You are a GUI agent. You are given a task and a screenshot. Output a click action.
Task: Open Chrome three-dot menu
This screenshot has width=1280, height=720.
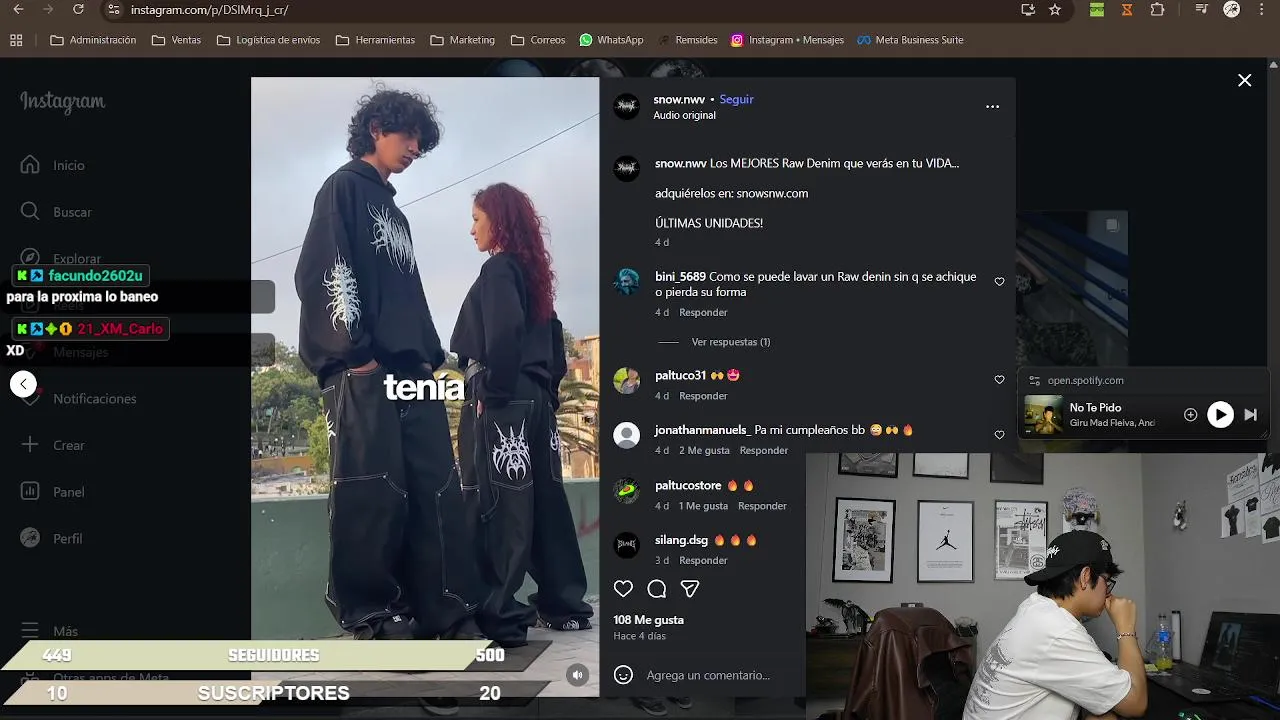point(1262,9)
